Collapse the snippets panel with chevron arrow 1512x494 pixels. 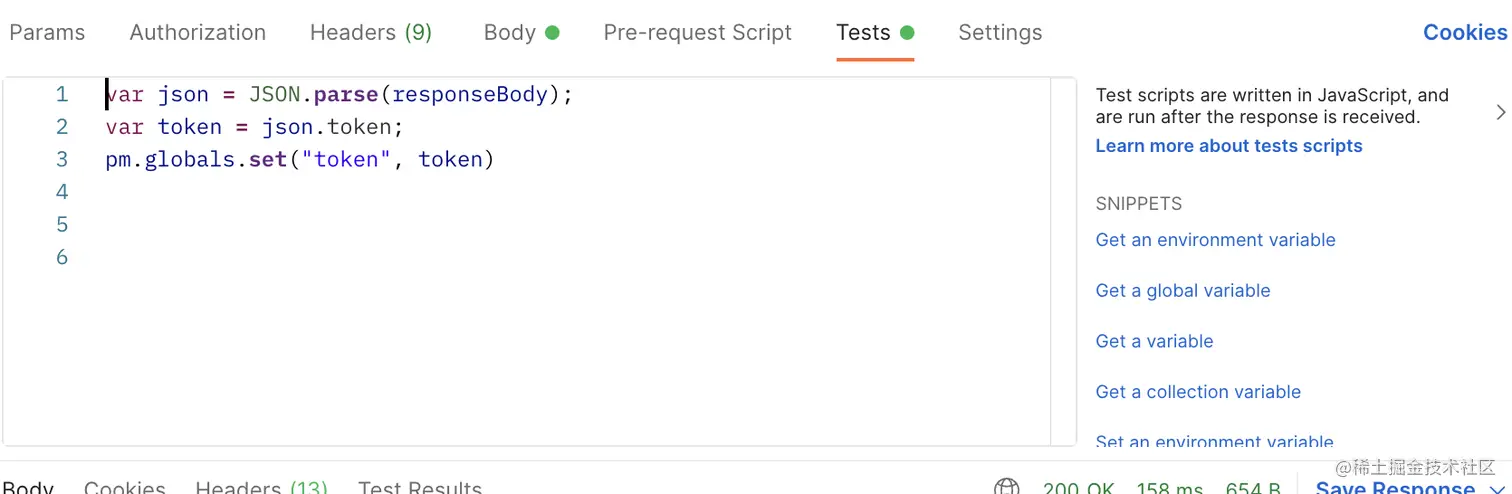pyautogui.click(x=1500, y=112)
